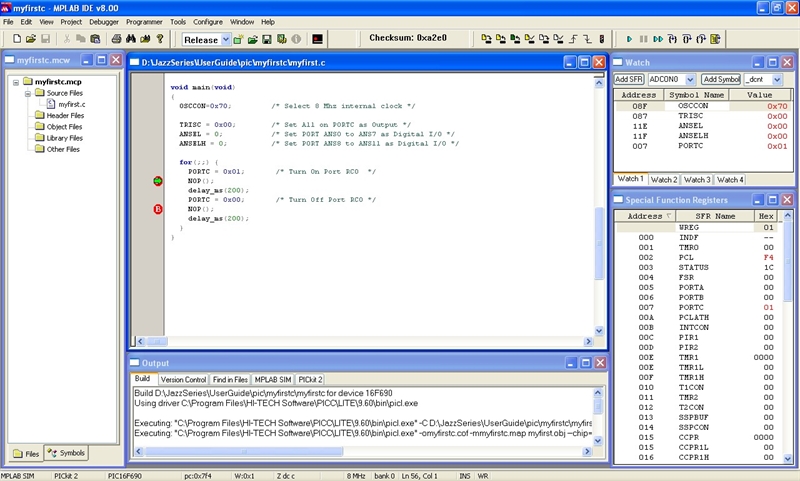Screen dimensions: 800x481
Task: Switch to the Files tab in the project pane
Action: 26,453
